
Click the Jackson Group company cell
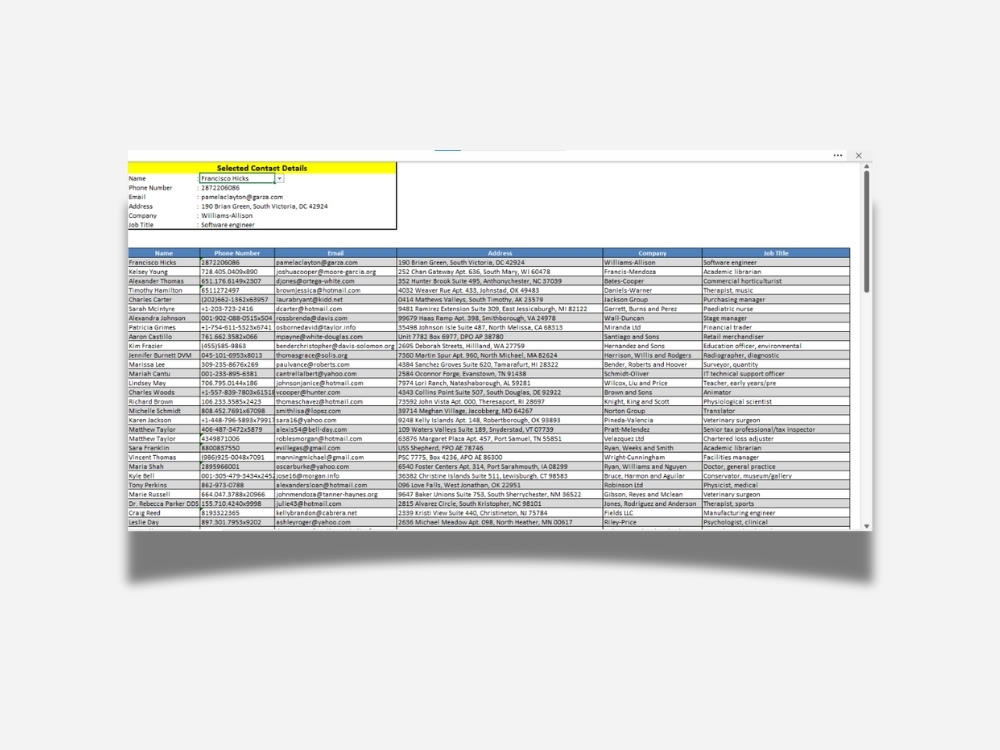click(x=652, y=300)
